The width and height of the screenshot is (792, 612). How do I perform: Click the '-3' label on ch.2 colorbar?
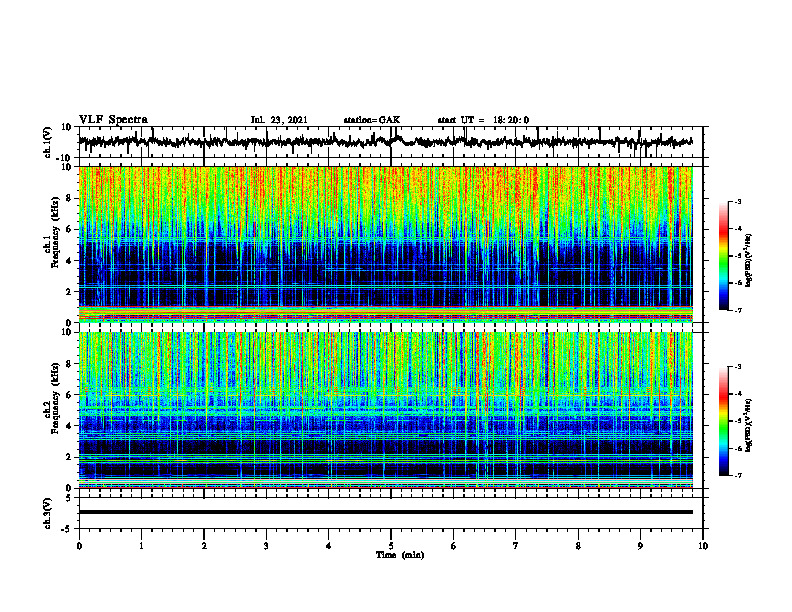coord(737,367)
